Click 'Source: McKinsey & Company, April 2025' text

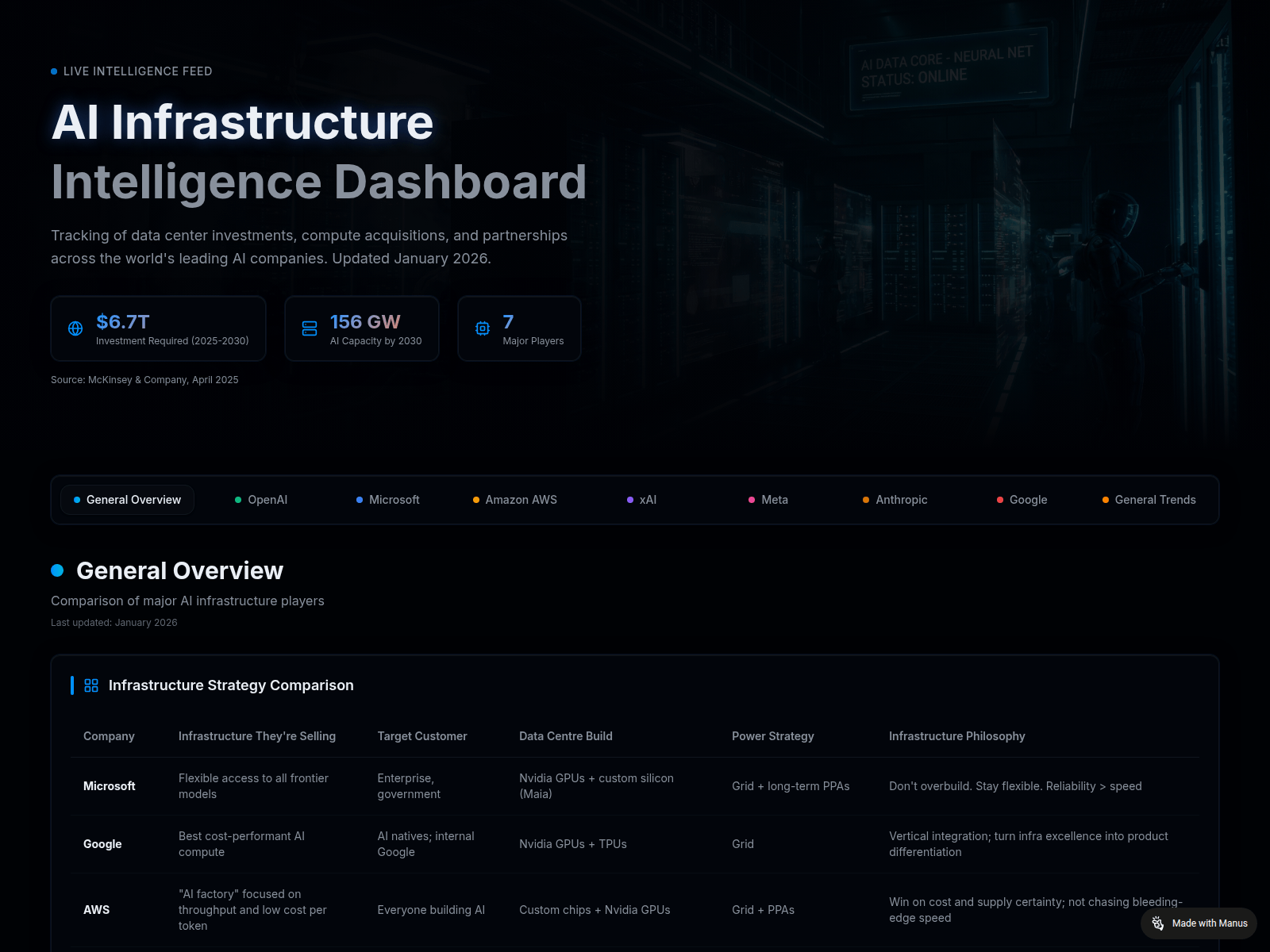[x=144, y=380]
